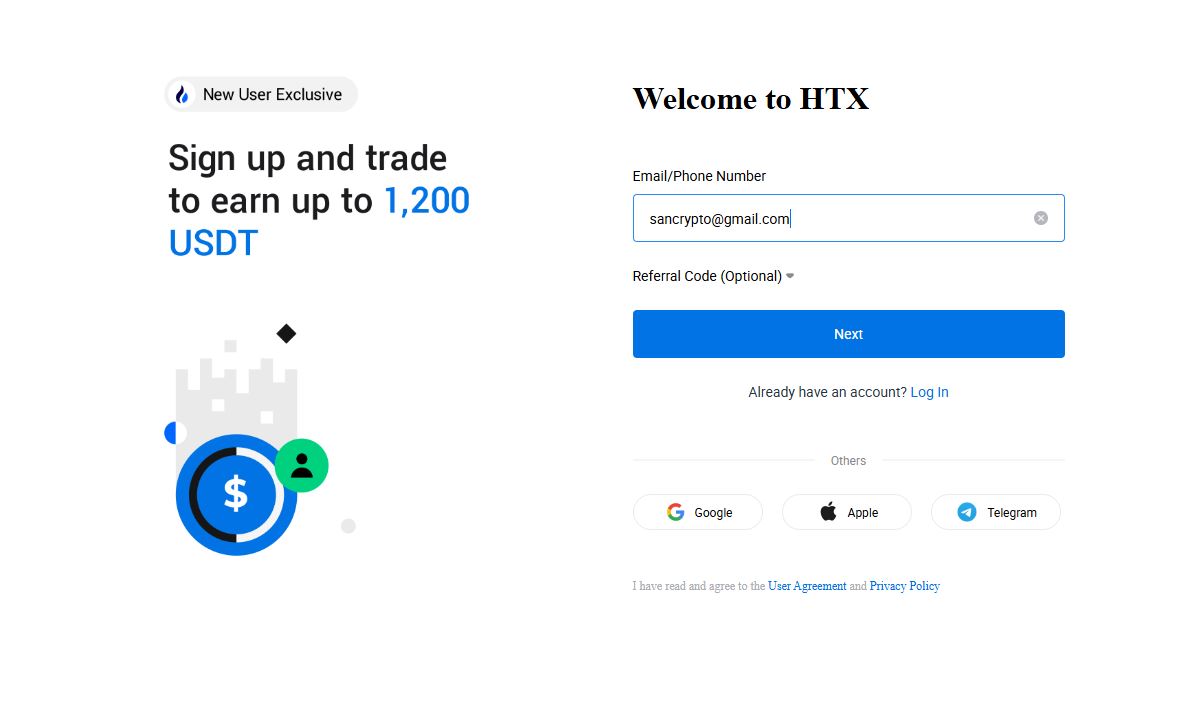
Task: Open the Privacy Policy link
Action: (905, 586)
